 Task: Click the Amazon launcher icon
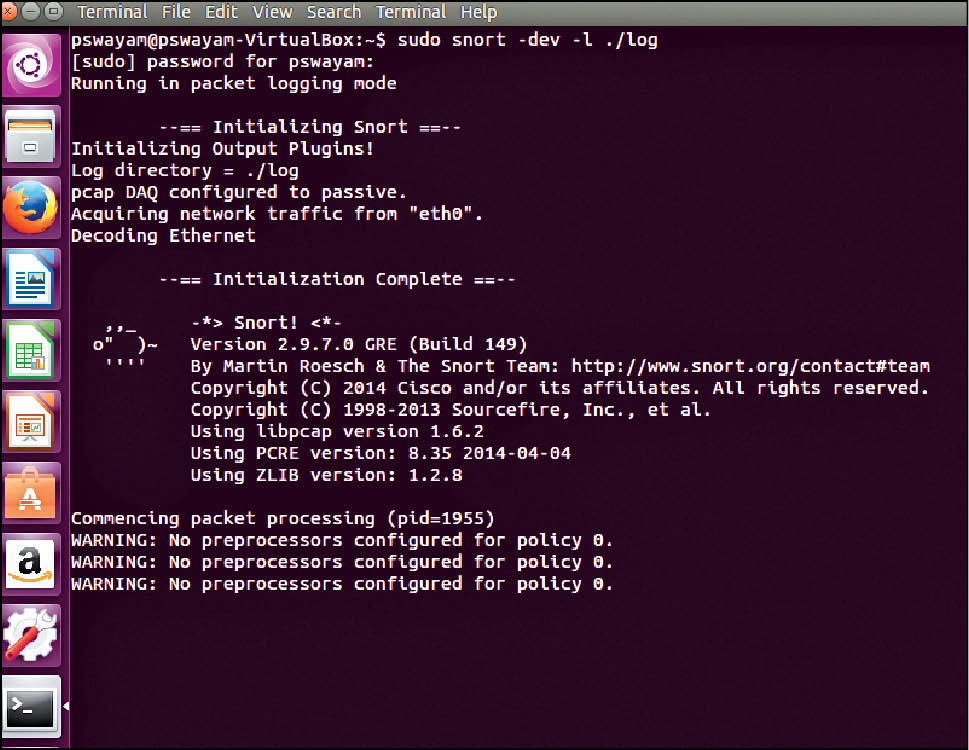(x=34, y=563)
